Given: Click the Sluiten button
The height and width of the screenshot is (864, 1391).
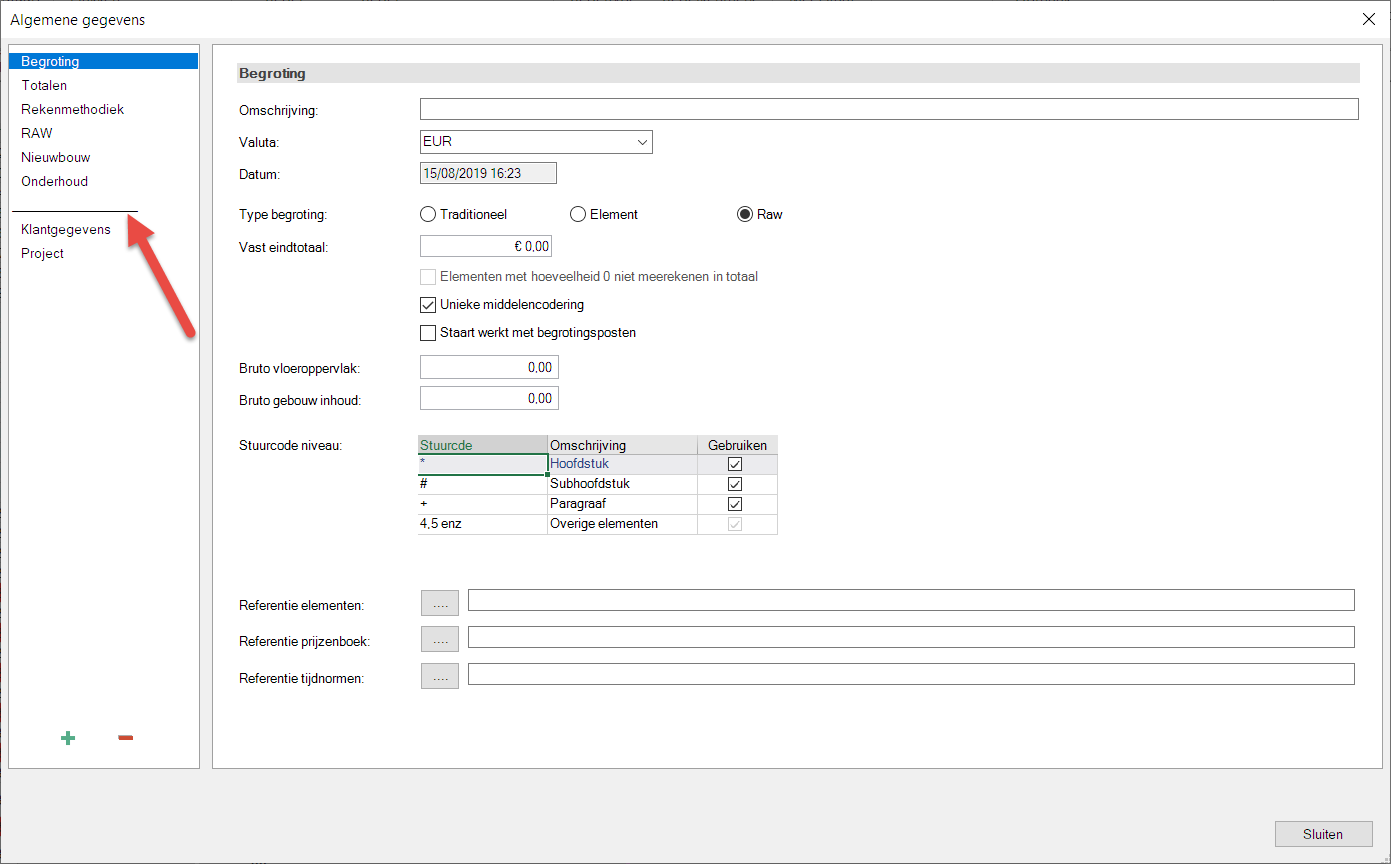Looking at the screenshot, I should click(1323, 834).
